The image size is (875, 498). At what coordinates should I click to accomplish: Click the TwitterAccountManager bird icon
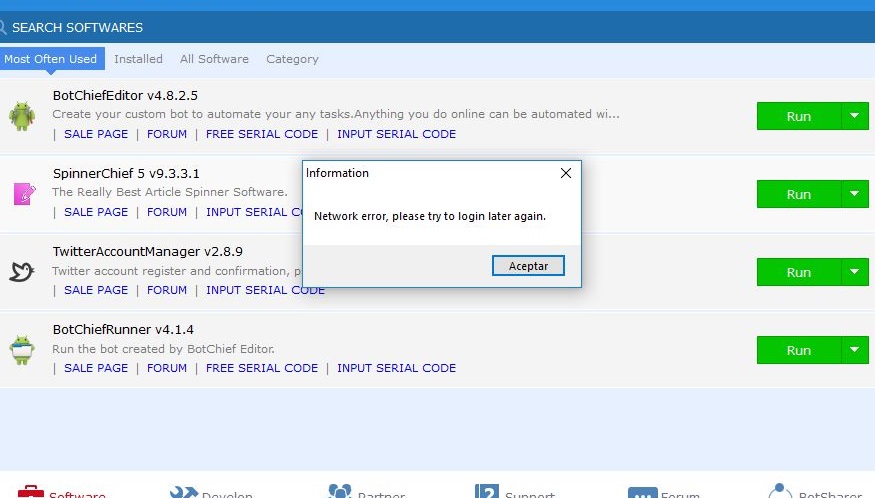pos(22,272)
